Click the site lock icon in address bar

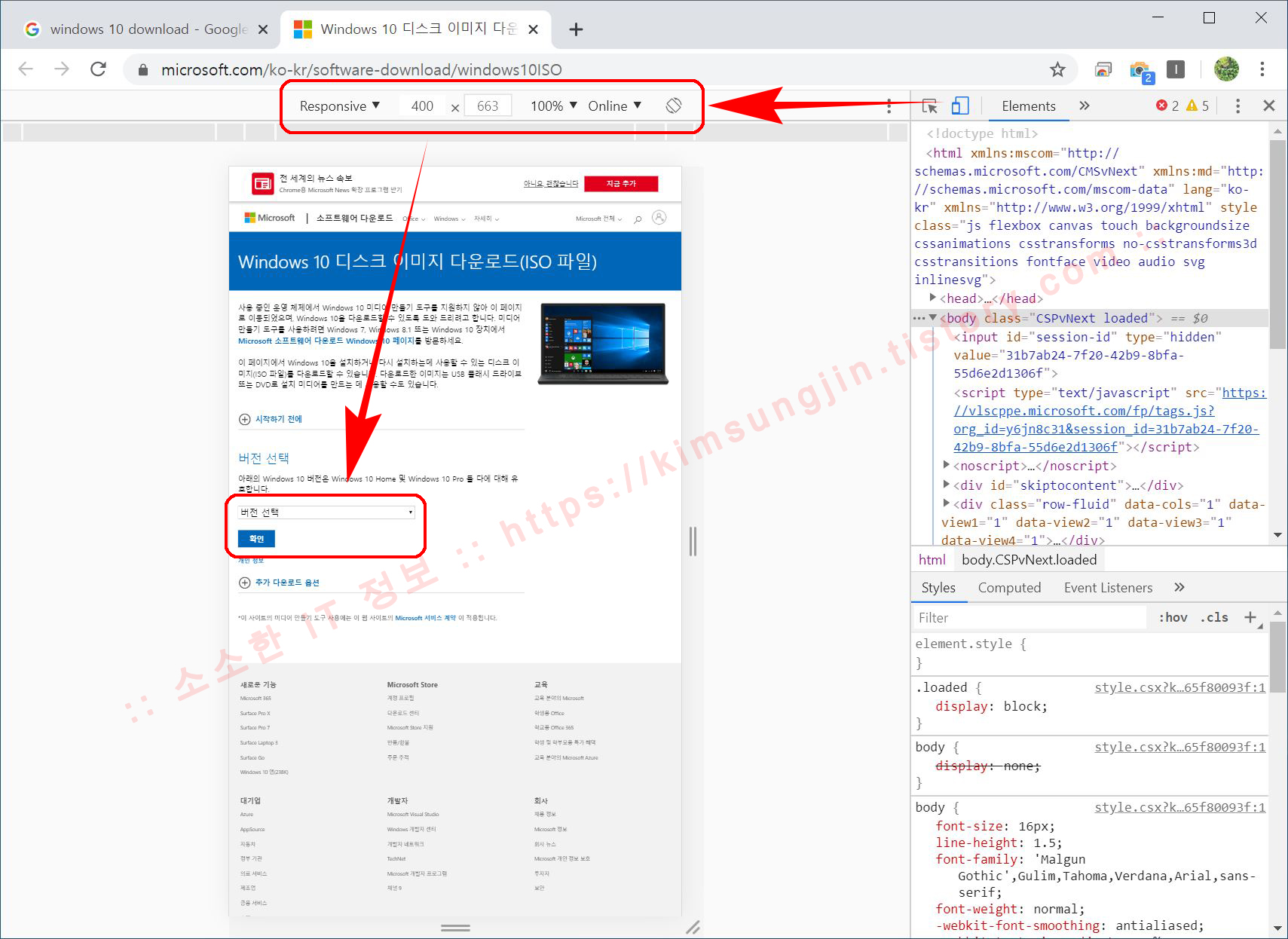click(x=143, y=70)
